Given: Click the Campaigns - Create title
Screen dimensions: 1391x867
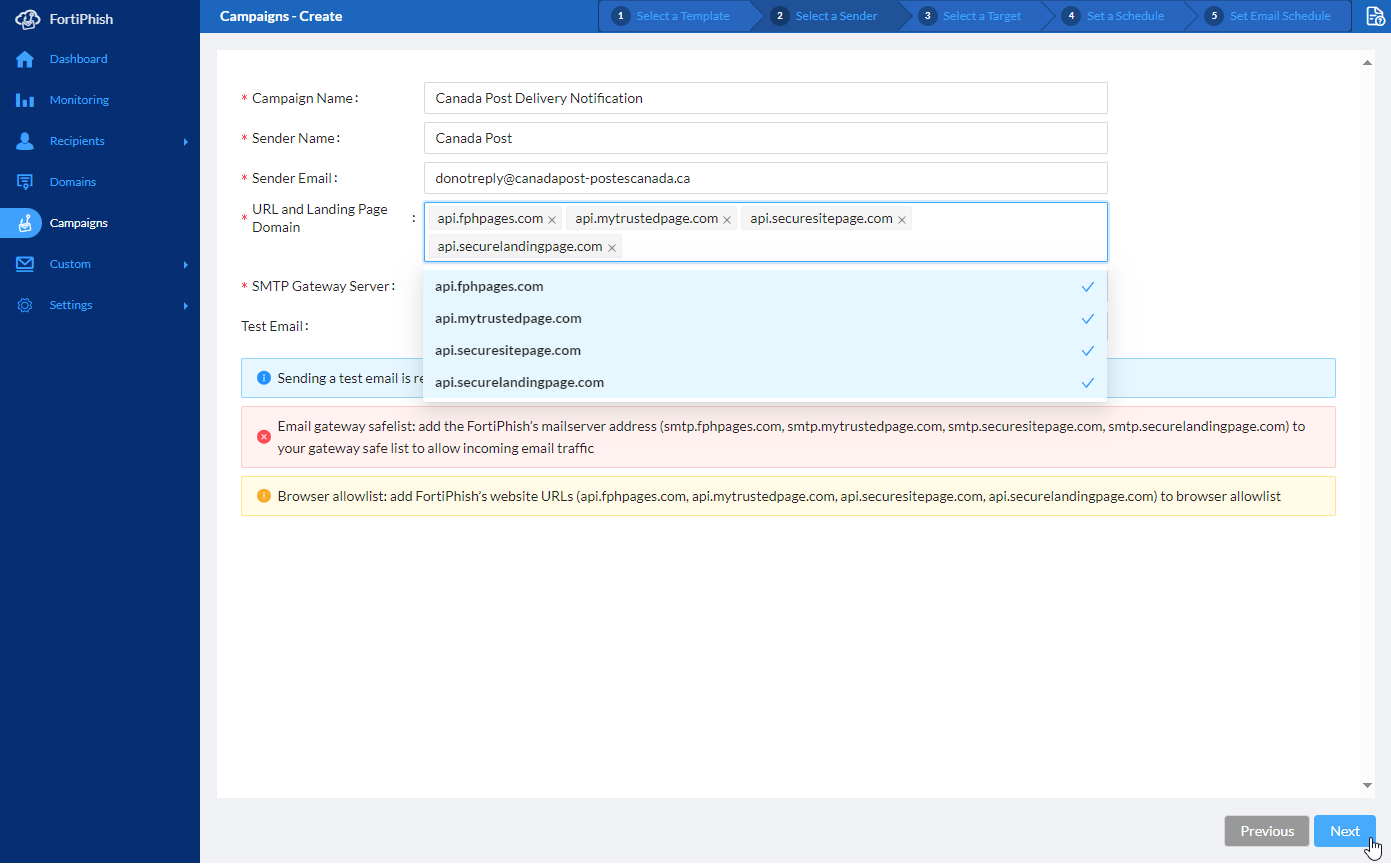Looking at the screenshot, I should click(x=281, y=16).
